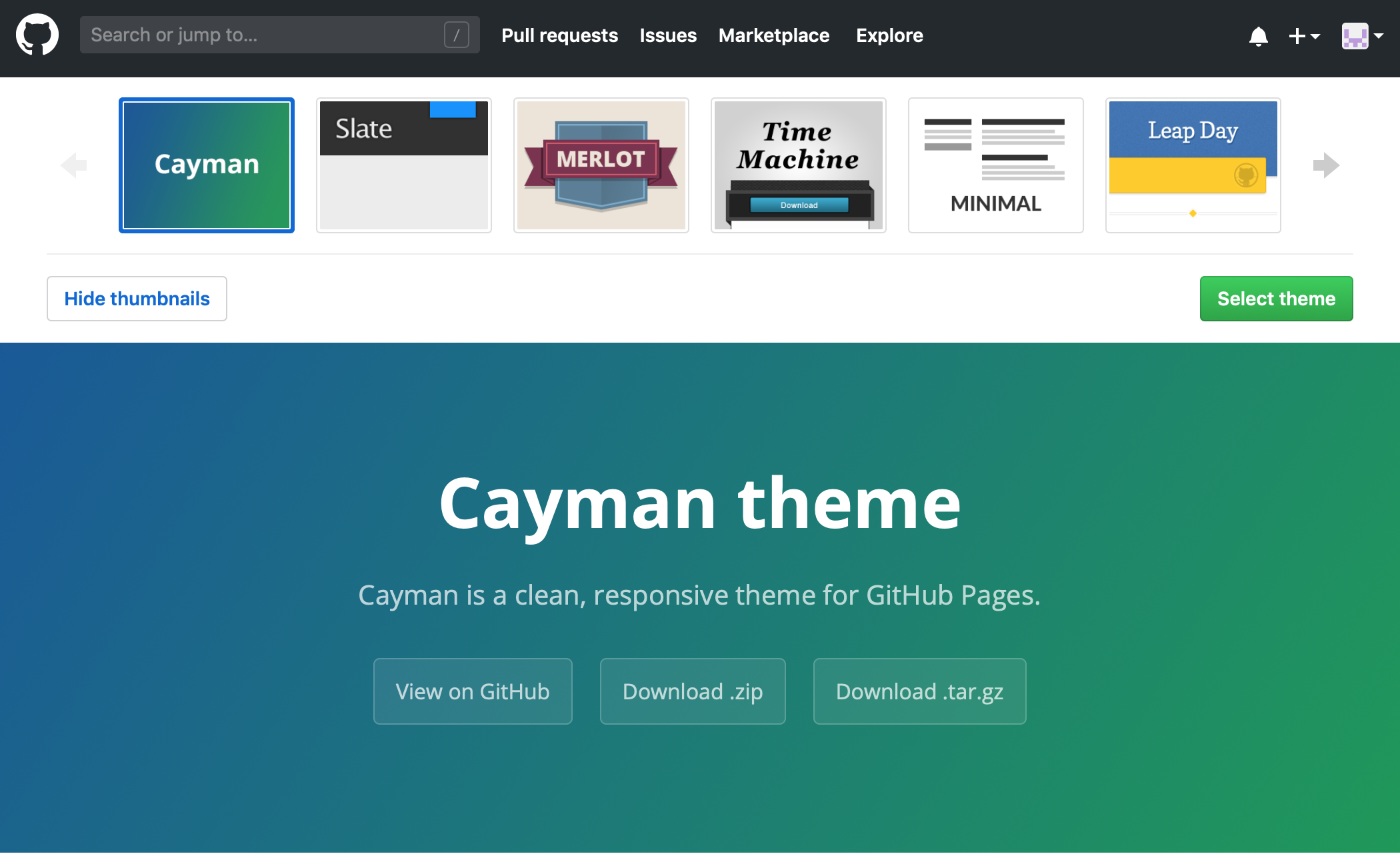
Task: Hide thumbnails panel
Action: [137, 297]
